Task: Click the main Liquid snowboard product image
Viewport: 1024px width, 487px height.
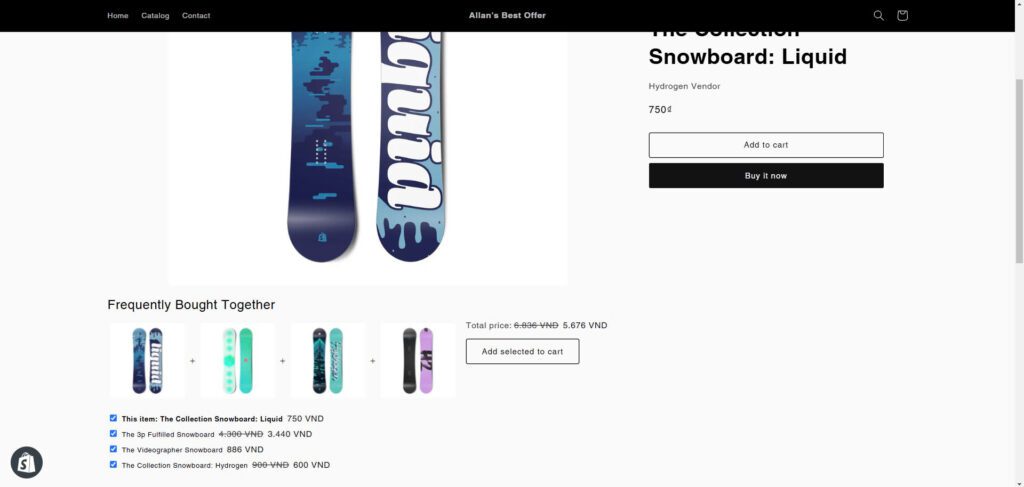Action: pos(367,150)
